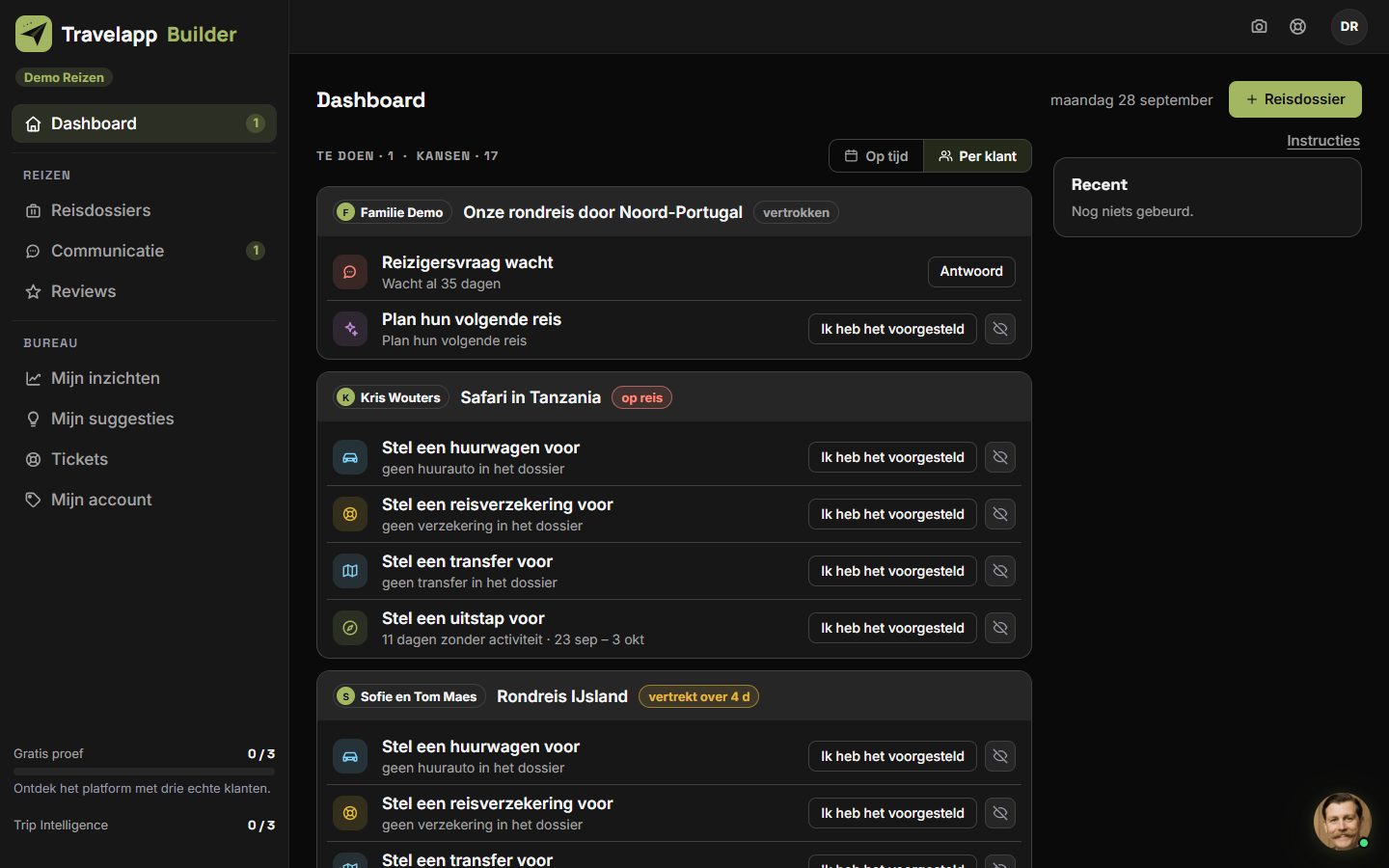Click the car icon in Rondreis IJsland
This screenshot has height=868, width=1389.
(x=350, y=756)
